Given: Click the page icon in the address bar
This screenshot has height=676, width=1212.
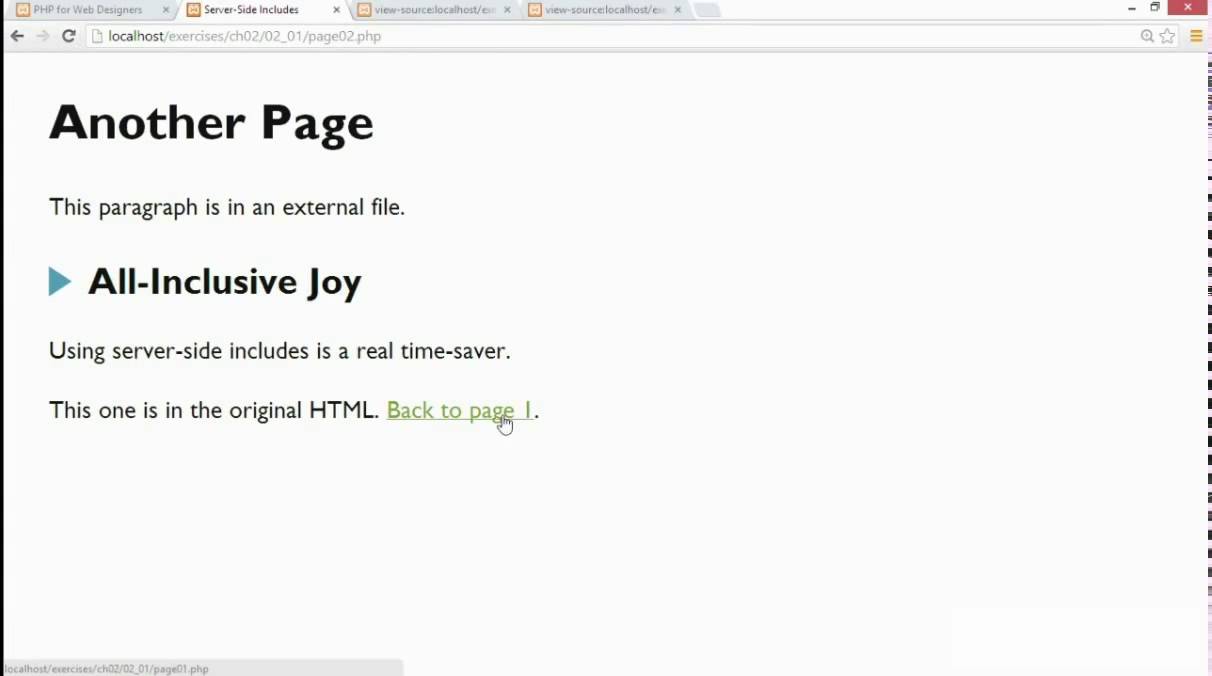Looking at the screenshot, I should coord(97,36).
